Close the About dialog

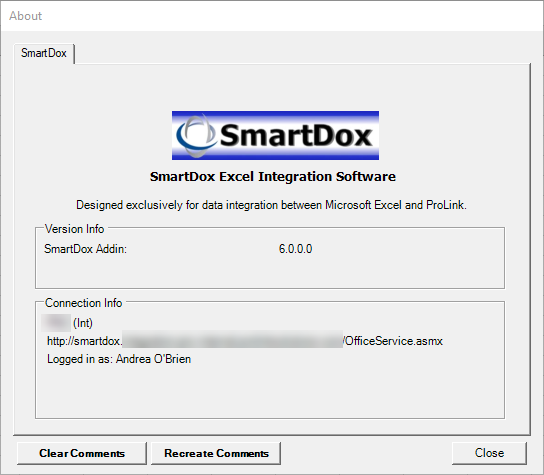[489, 453]
